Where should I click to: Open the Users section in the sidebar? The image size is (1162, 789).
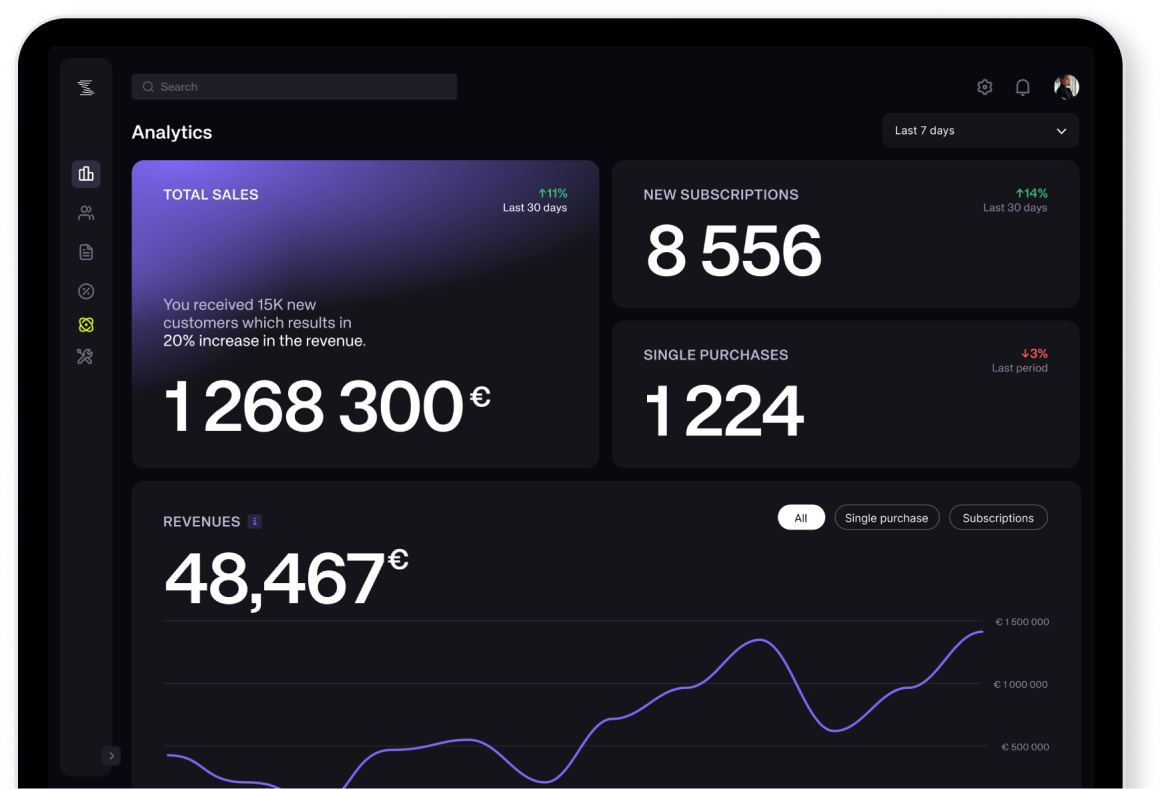(x=86, y=213)
